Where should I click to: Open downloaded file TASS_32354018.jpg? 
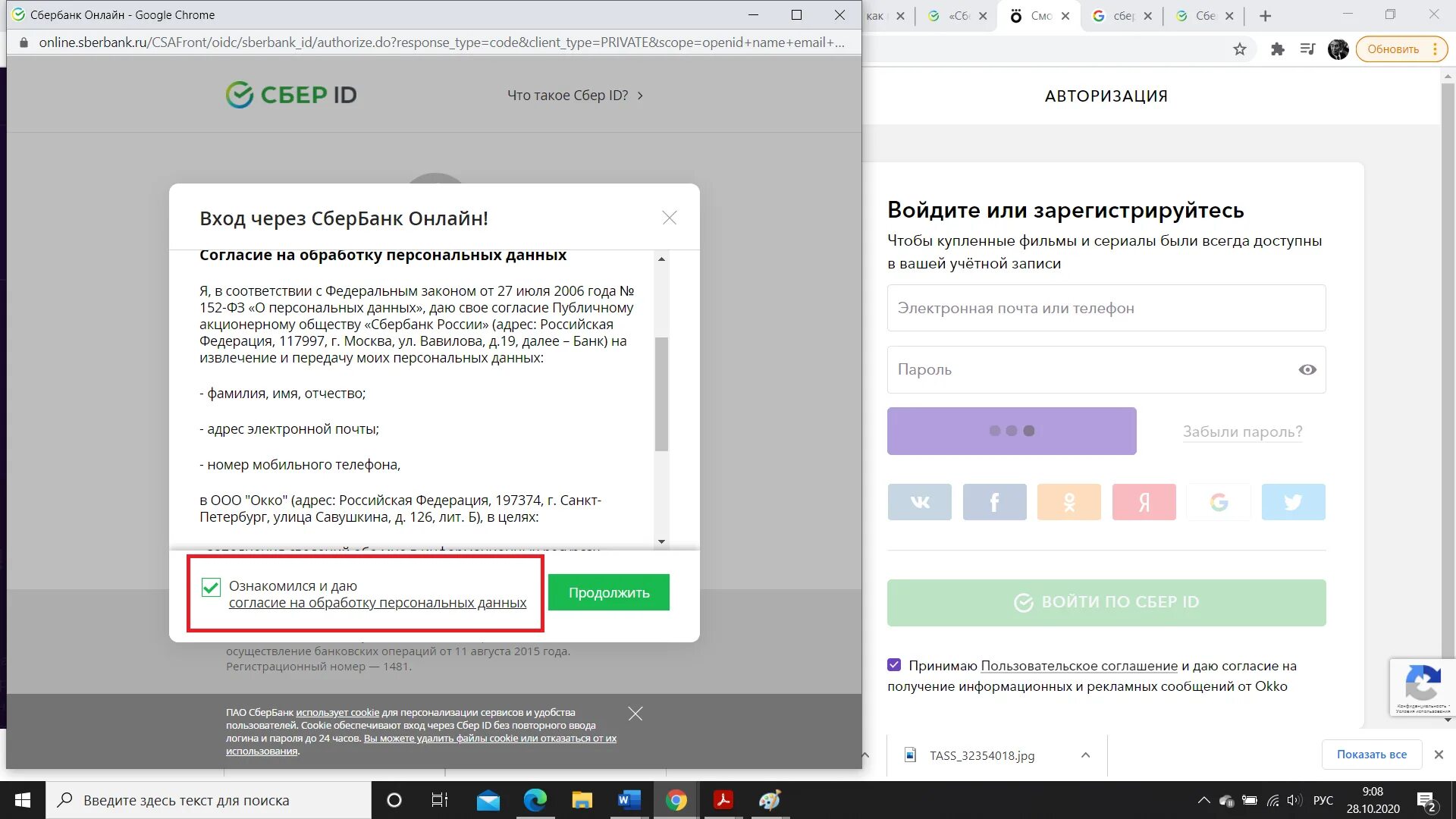coord(982,755)
